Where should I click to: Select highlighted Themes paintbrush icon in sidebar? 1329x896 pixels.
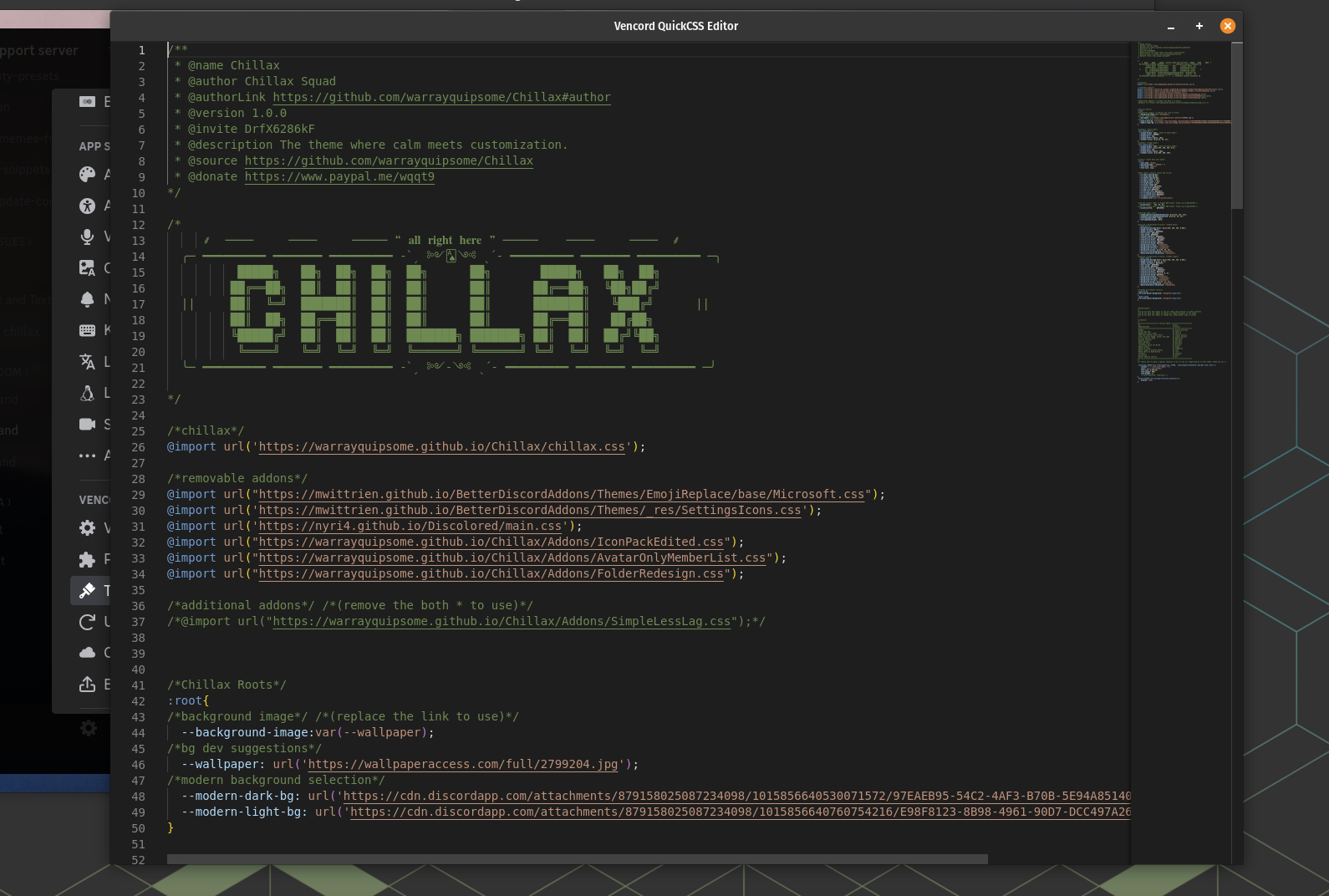pos(87,591)
